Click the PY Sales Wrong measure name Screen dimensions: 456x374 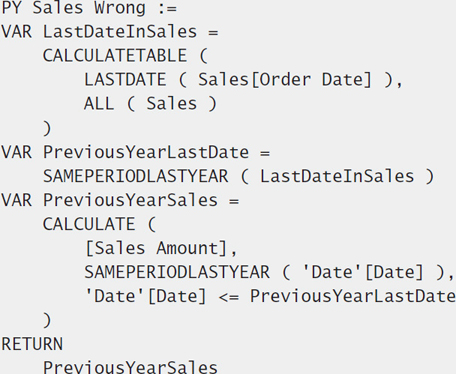click(73, 8)
